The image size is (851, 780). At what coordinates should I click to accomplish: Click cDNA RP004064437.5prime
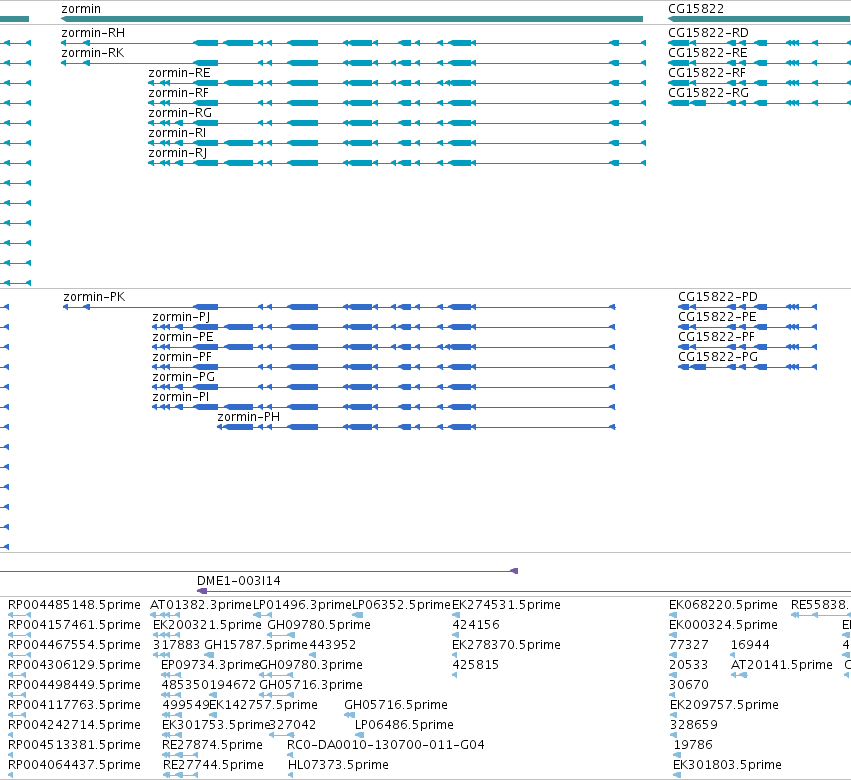point(74,765)
